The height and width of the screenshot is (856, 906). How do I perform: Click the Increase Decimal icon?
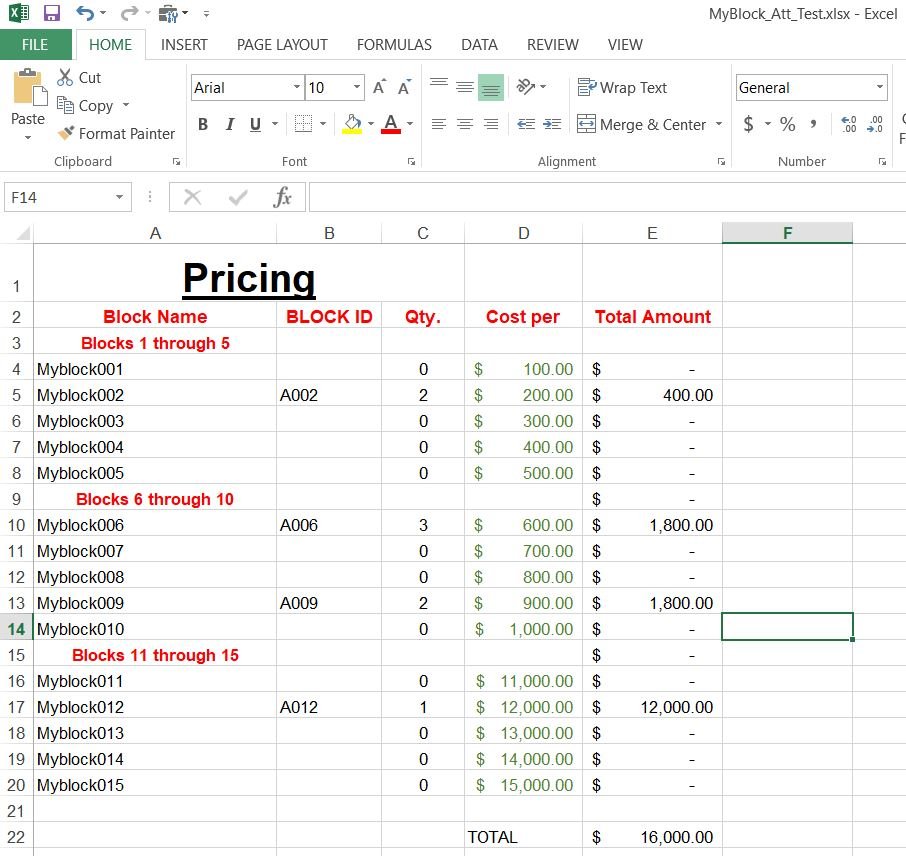pos(849,124)
